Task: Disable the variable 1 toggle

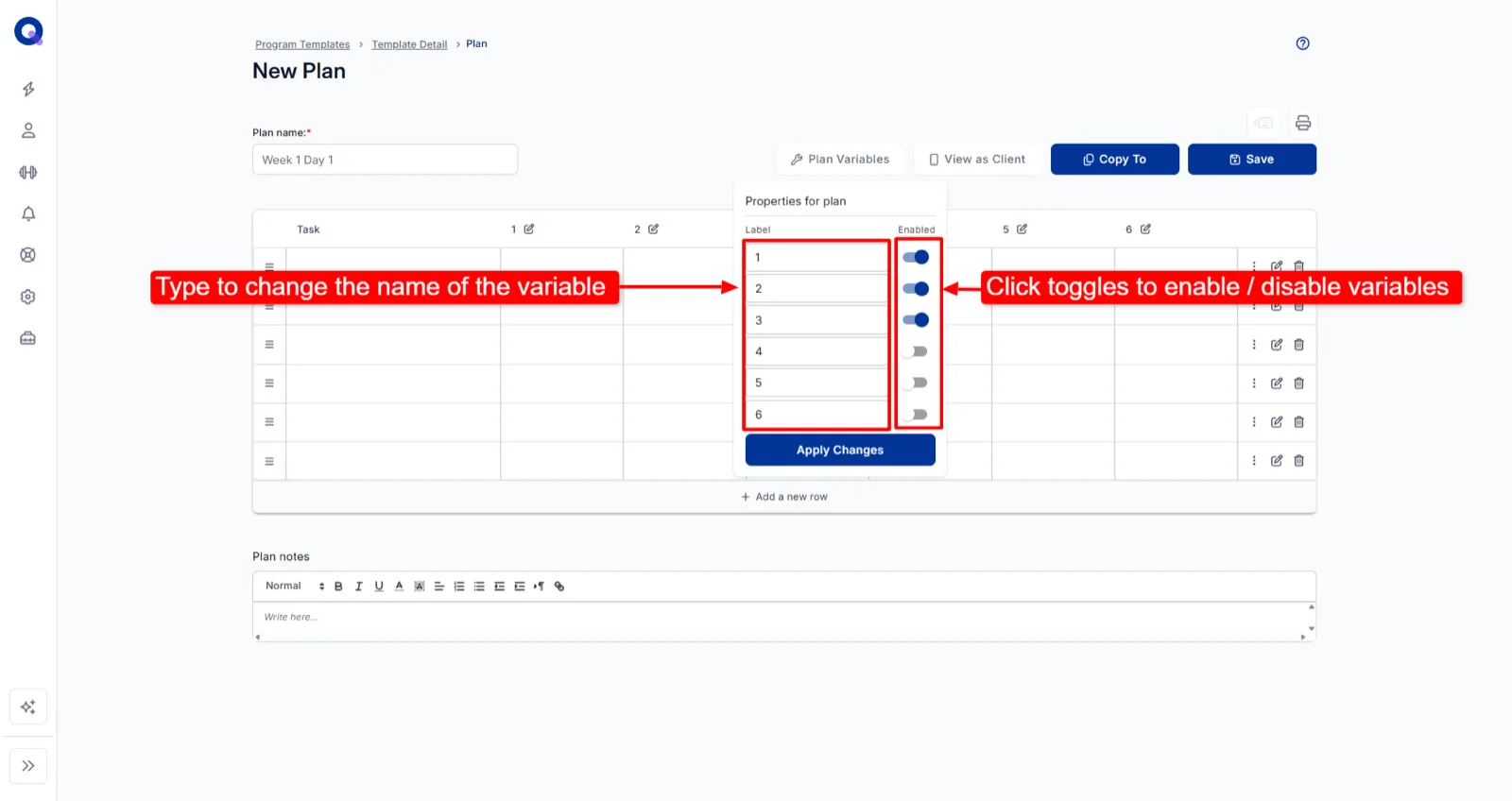Action: tap(916, 257)
